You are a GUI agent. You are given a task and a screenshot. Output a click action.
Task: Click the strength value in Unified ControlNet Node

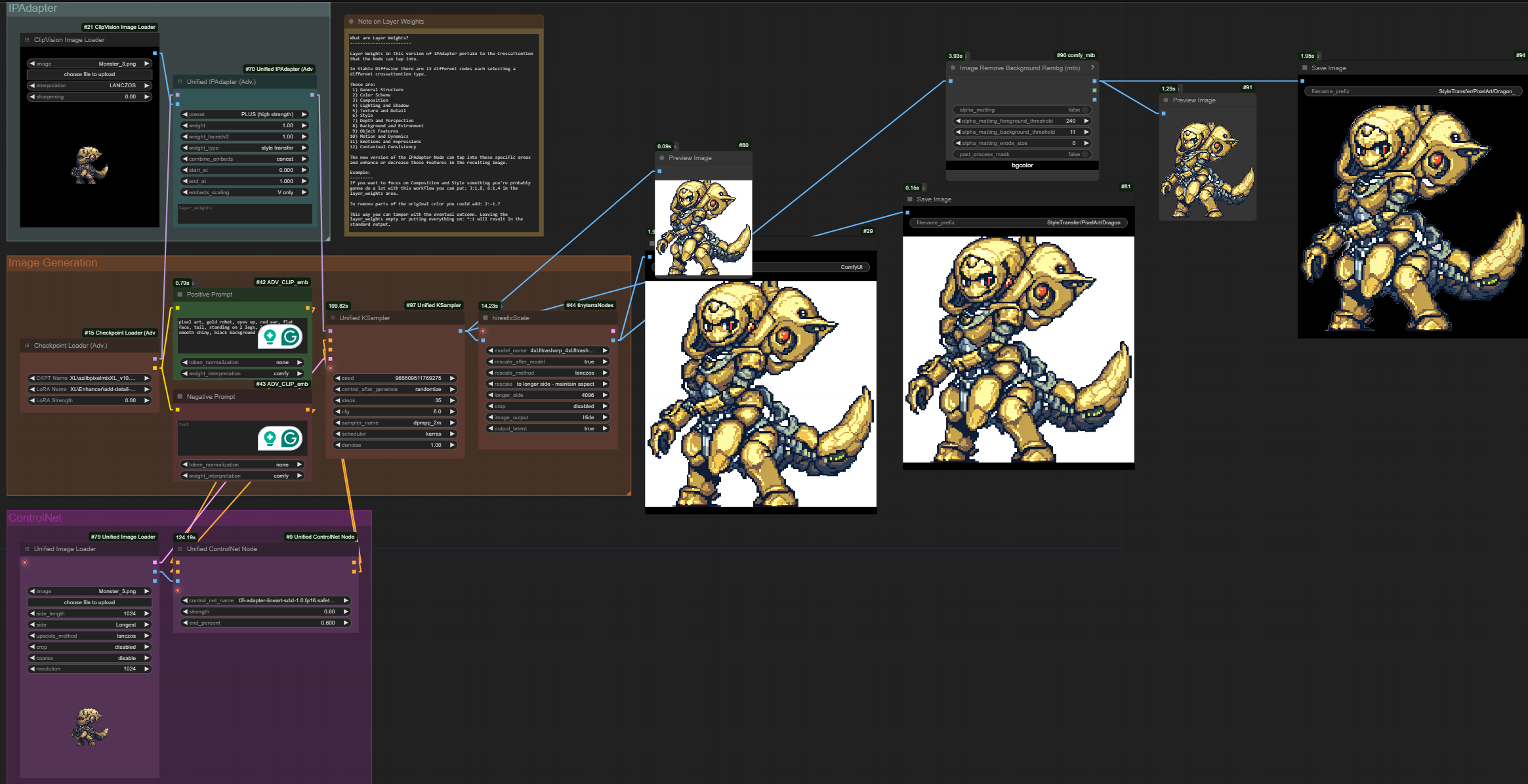[x=266, y=612]
